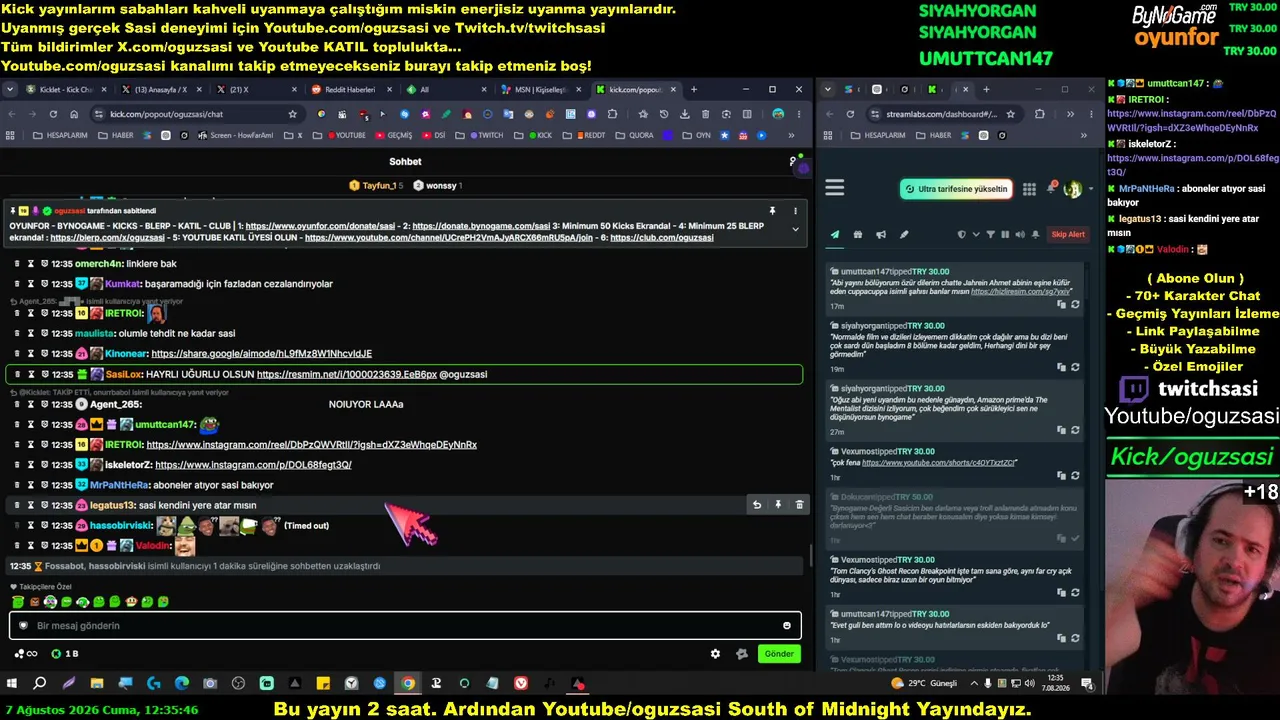The image size is (1280, 720).
Task: Open the Windows notification center
Action: (1087, 684)
